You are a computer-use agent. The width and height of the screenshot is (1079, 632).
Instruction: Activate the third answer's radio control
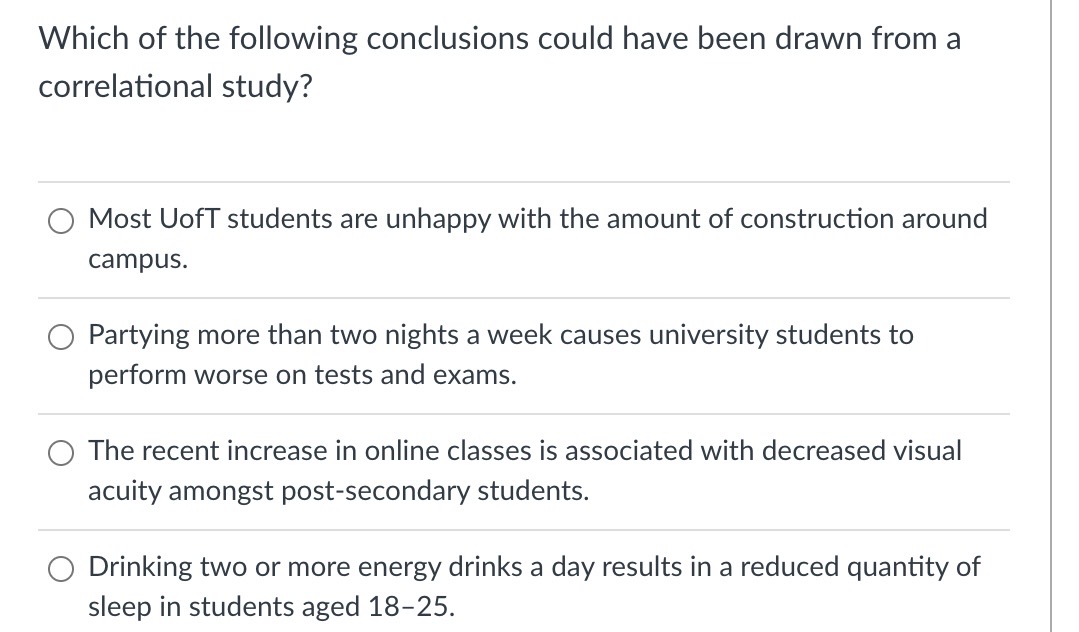click(x=60, y=452)
